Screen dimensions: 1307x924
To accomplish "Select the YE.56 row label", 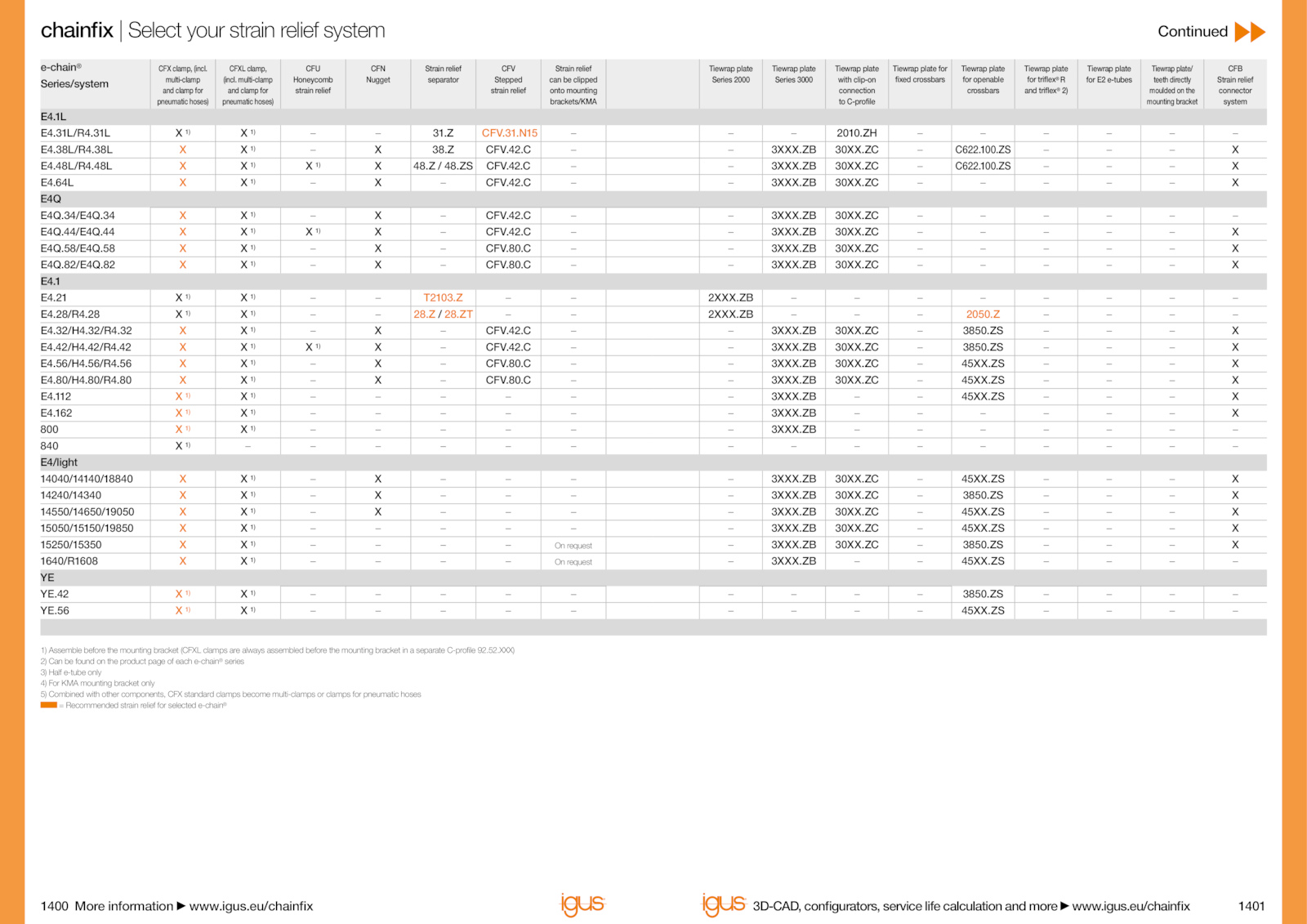I will click(x=55, y=610).
